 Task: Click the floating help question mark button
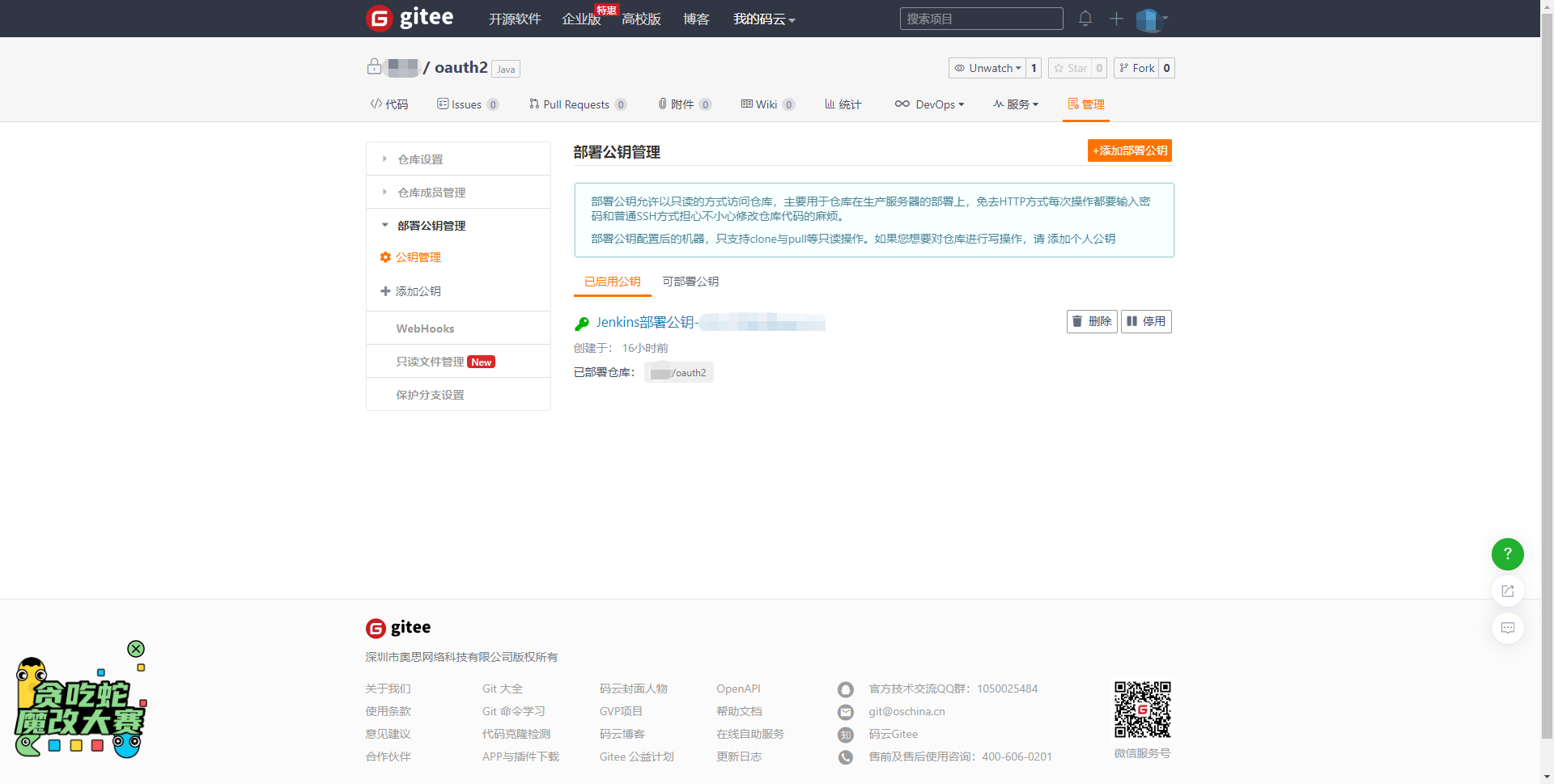click(x=1507, y=554)
